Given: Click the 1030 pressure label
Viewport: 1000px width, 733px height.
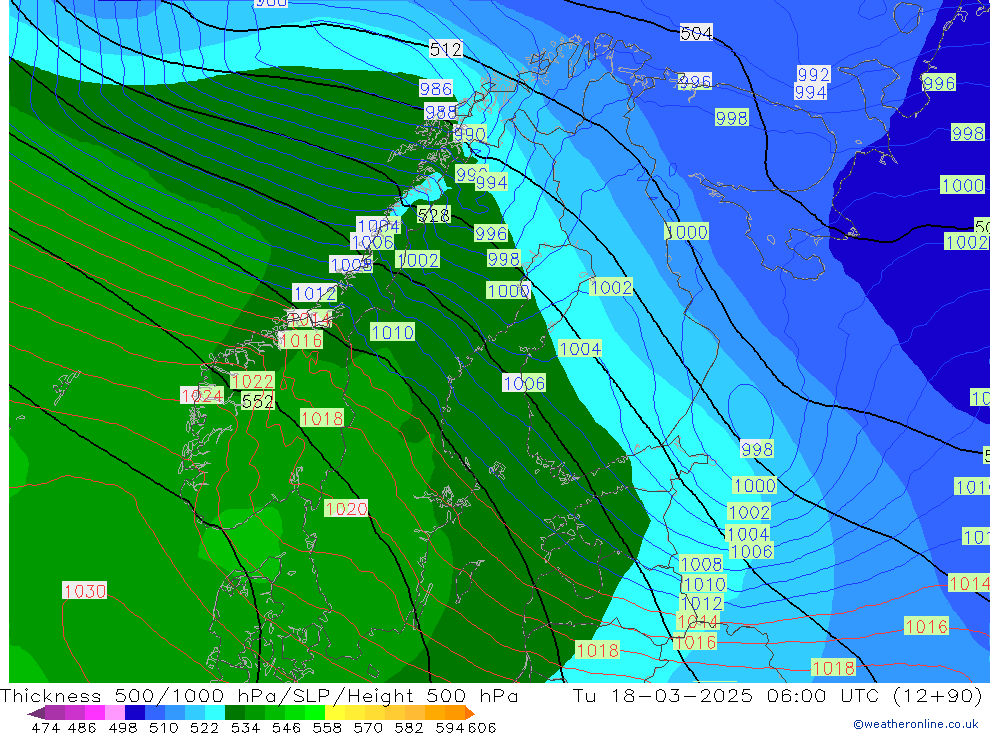Looking at the screenshot, I should (84, 591).
